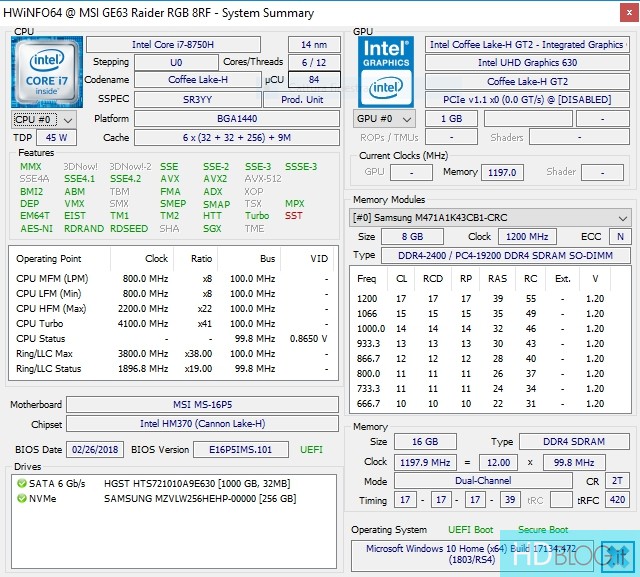The height and width of the screenshot is (577, 640).
Task: Select the 933.3 frequency timing row
Action: tap(490, 344)
